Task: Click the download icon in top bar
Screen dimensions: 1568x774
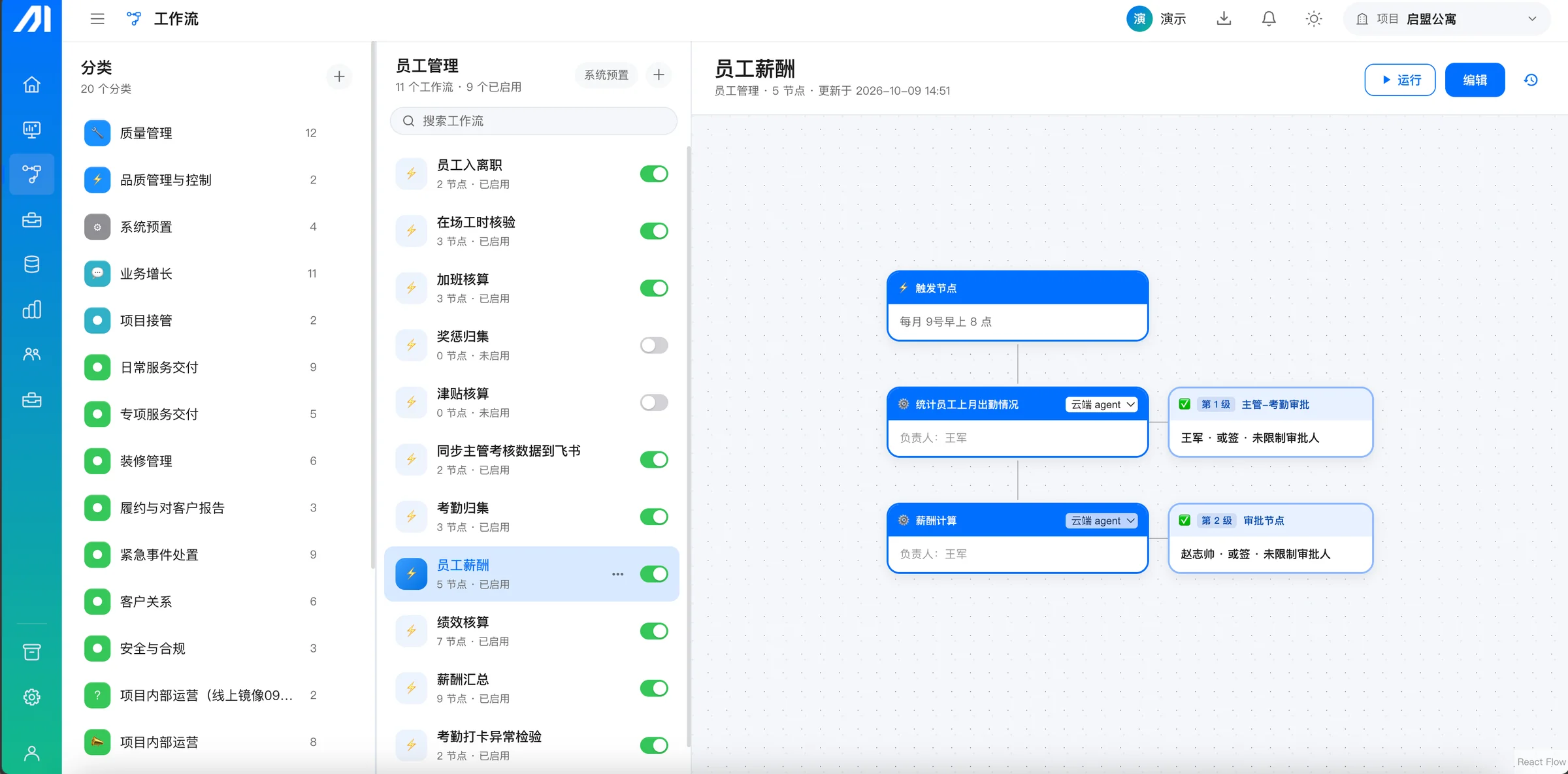Action: (1224, 18)
